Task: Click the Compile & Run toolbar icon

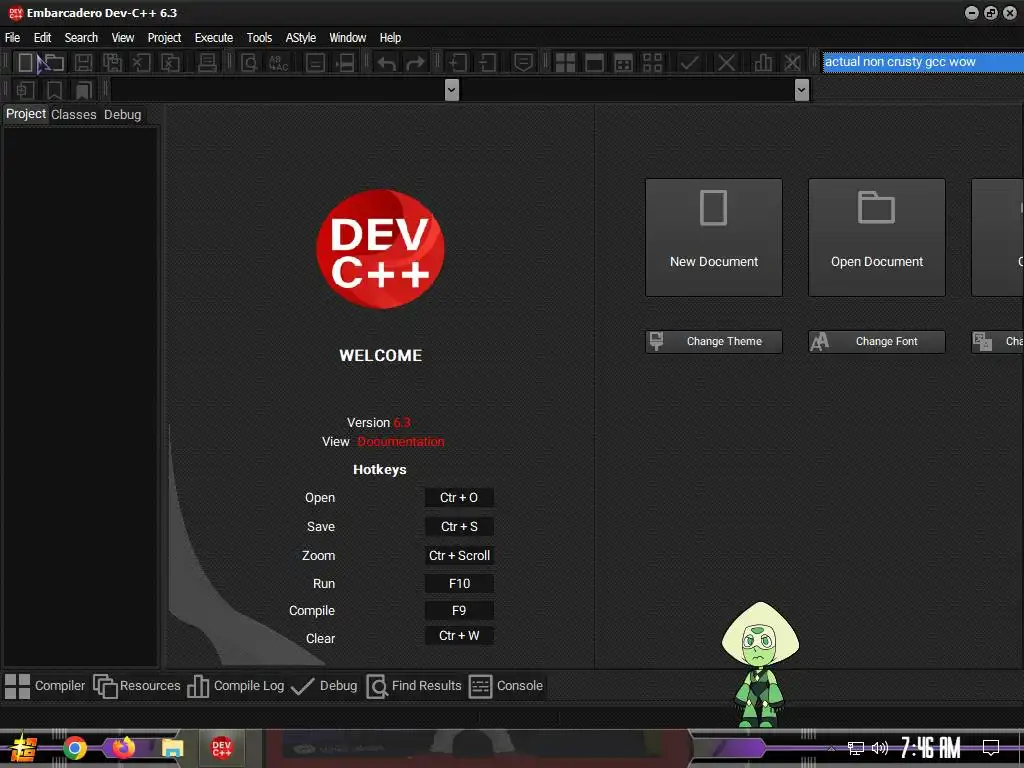Action: pos(624,63)
